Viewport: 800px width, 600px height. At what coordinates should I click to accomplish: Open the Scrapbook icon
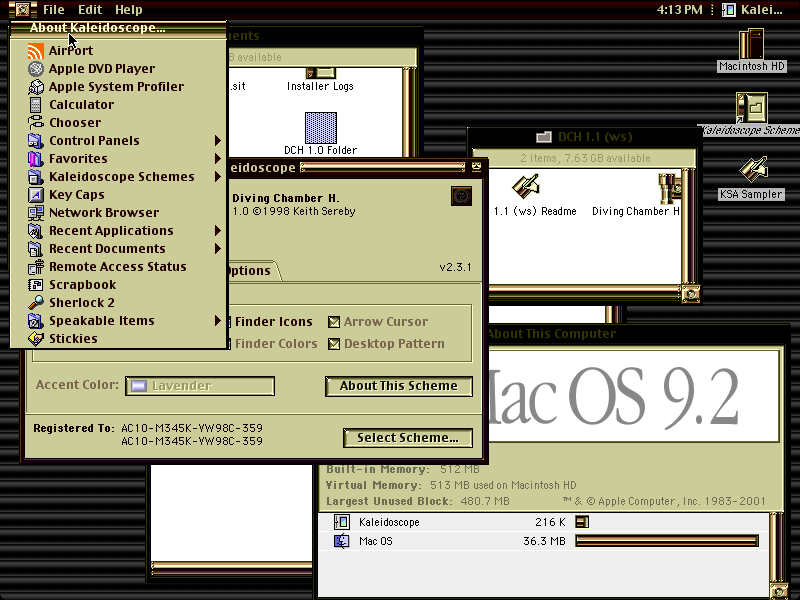(x=36, y=285)
